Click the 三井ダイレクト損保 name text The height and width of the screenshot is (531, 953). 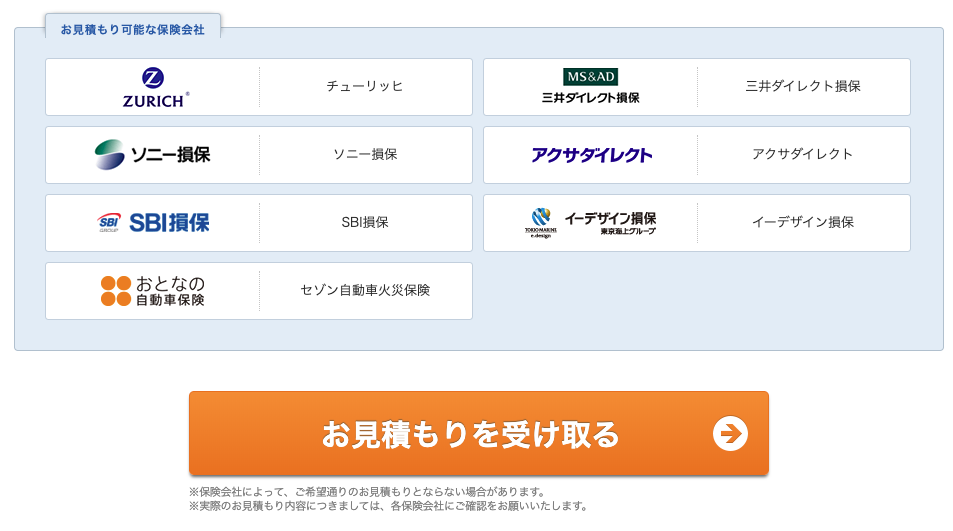803,86
